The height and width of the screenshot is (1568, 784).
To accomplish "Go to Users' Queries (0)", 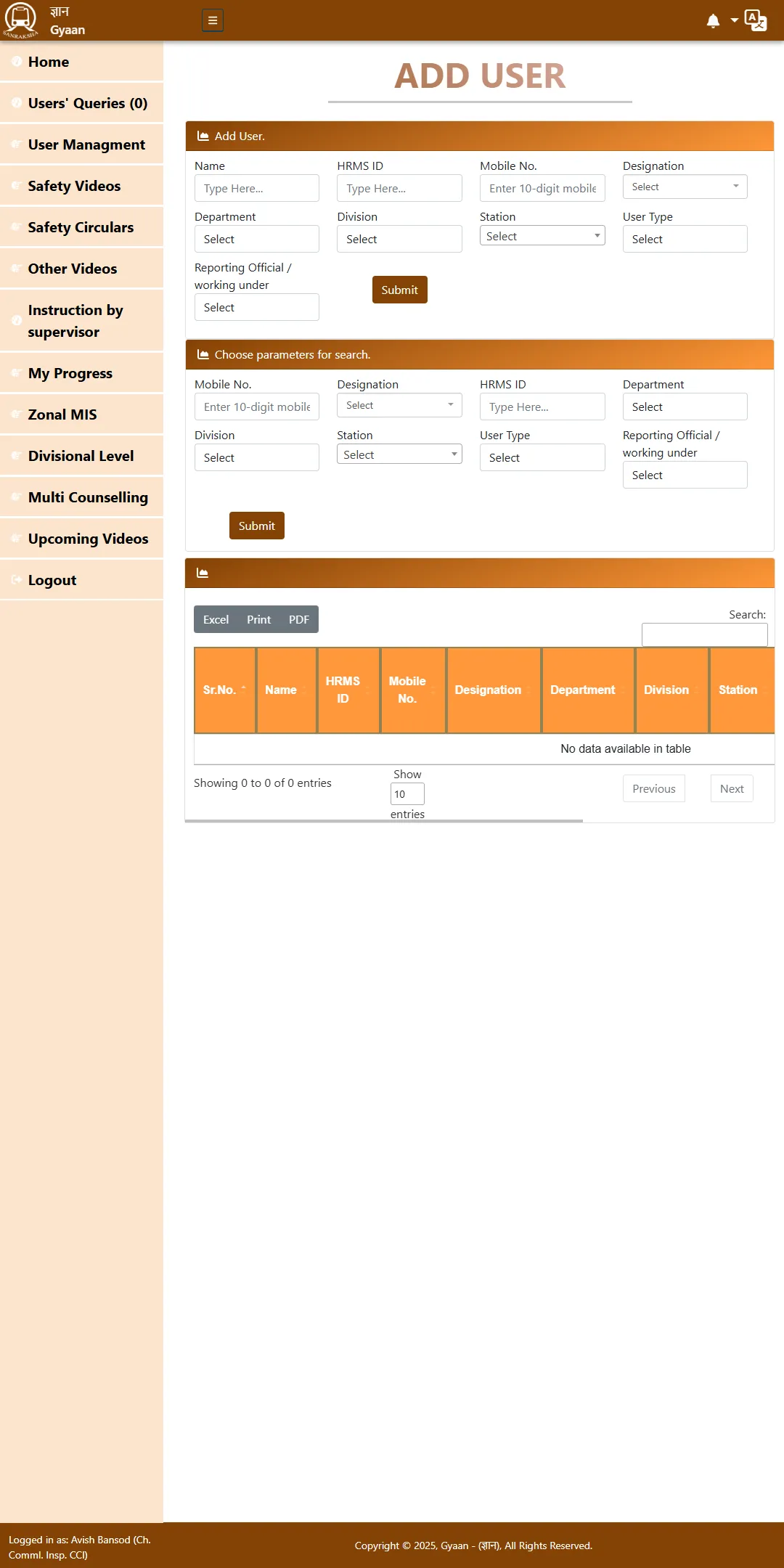I will tap(81, 103).
